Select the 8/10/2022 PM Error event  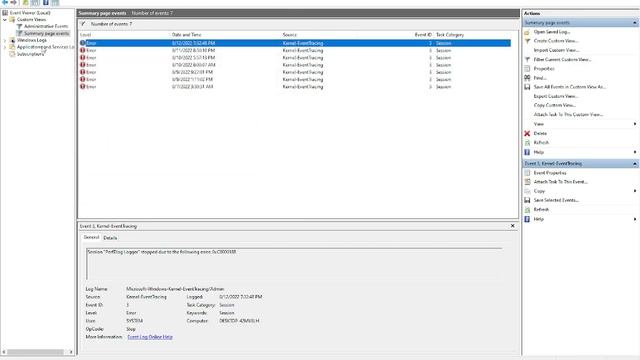(295, 58)
